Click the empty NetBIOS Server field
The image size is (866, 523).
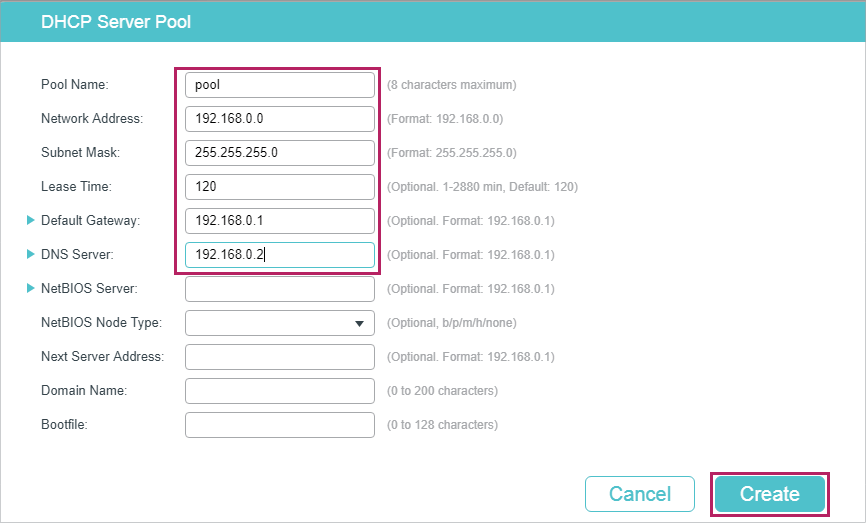(279, 289)
